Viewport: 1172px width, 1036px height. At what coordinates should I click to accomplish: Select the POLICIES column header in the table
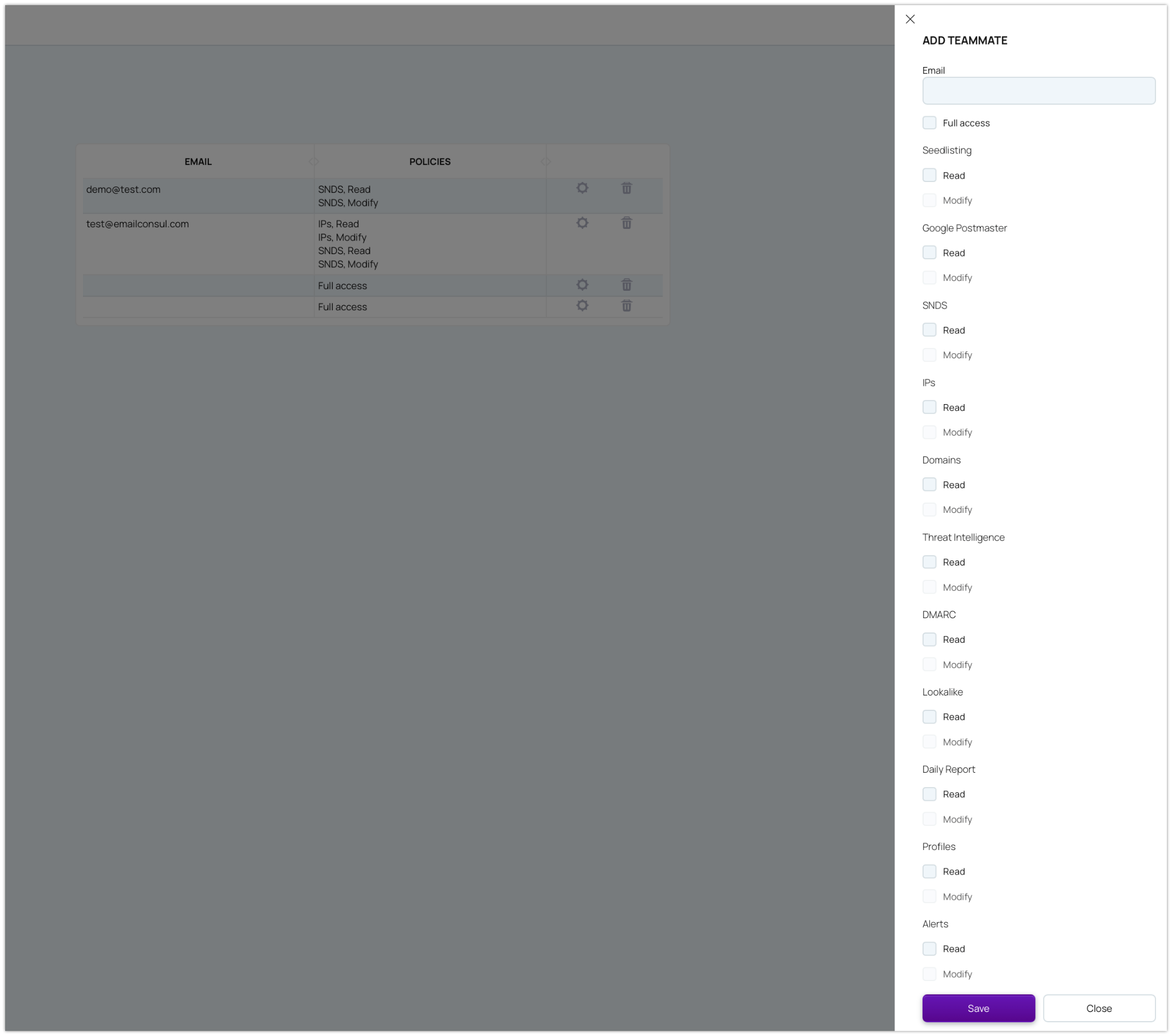pos(429,161)
